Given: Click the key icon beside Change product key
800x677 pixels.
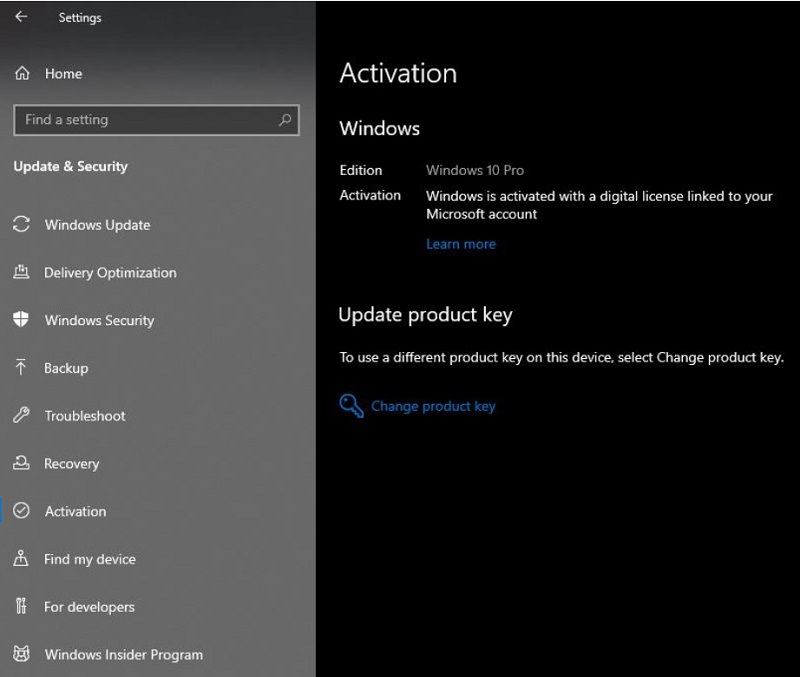Looking at the screenshot, I should (352, 406).
